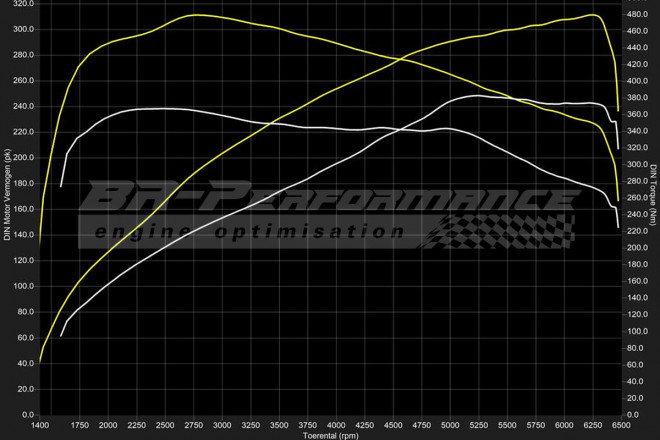The height and width of the screenshot is (440, 660).
Task: Click 300.0 on the right torque axis
Action: [636, 165]
